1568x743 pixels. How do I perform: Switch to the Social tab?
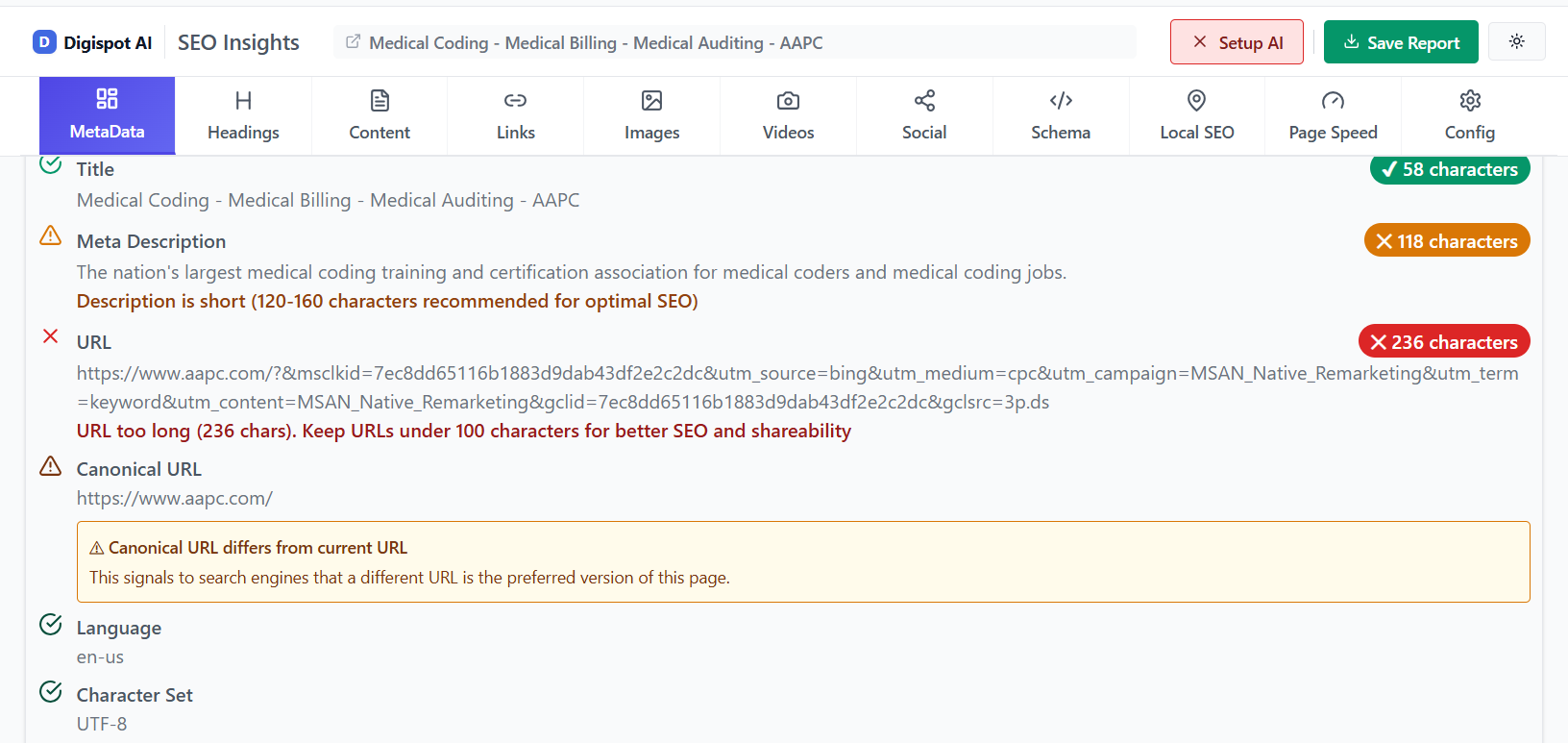[x=923, y=115]
